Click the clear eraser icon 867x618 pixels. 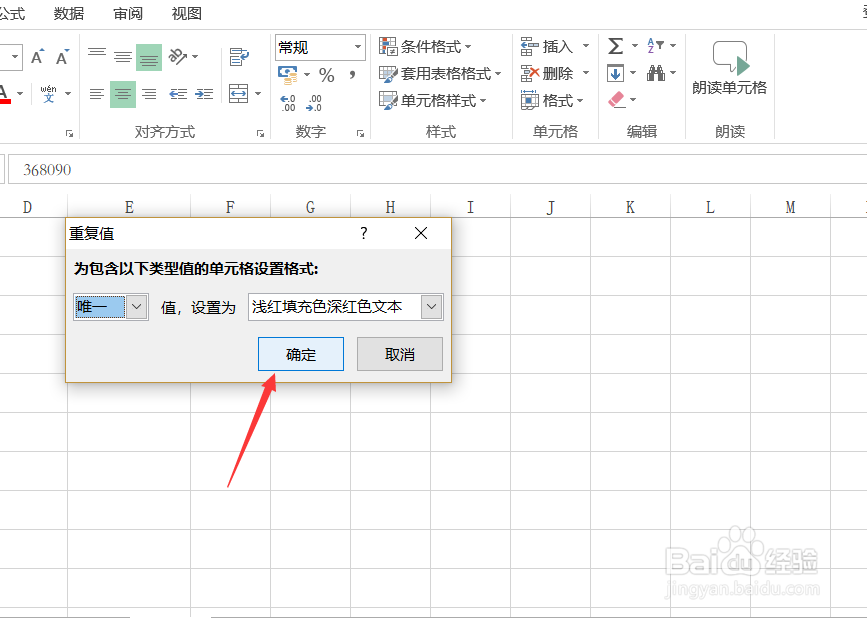[617, 100]
